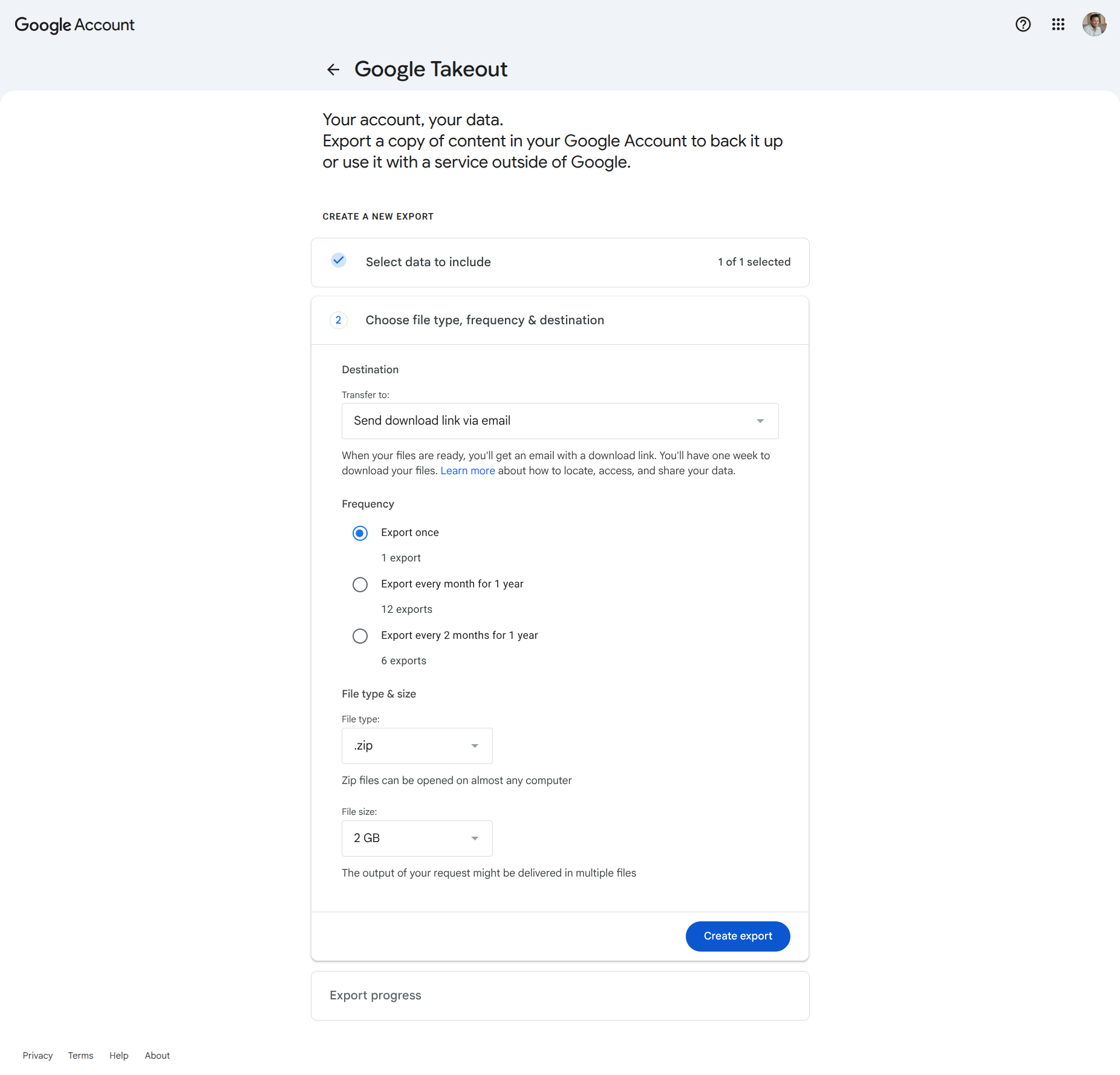Open the Help question-mark icon
Screen dimensions: 1120x1075
coord(1023,24)
